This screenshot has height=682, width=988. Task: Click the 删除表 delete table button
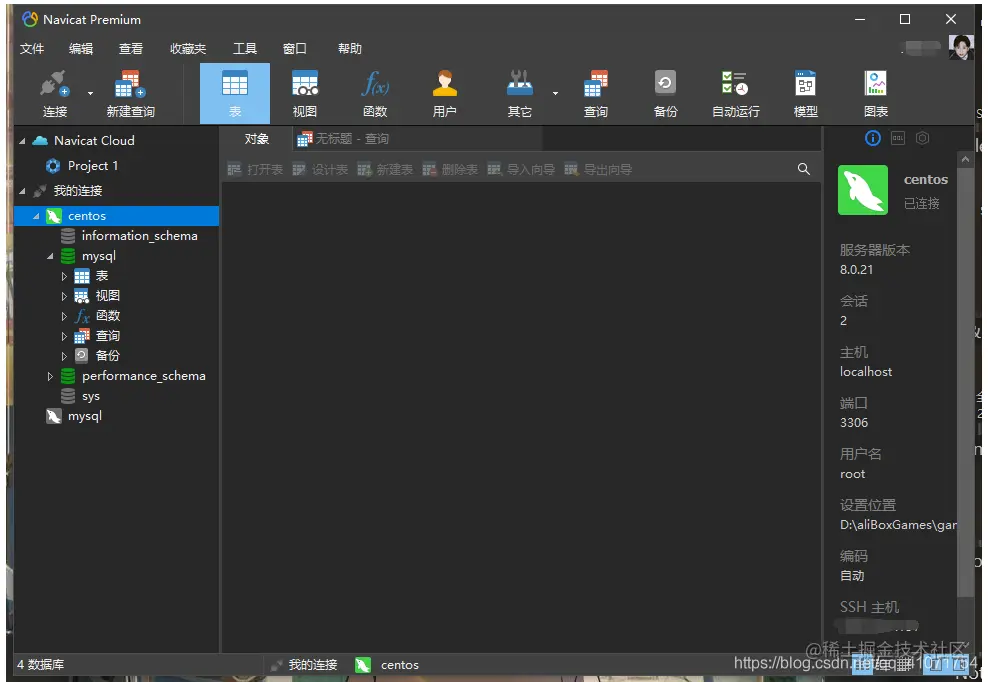[450, 170]
